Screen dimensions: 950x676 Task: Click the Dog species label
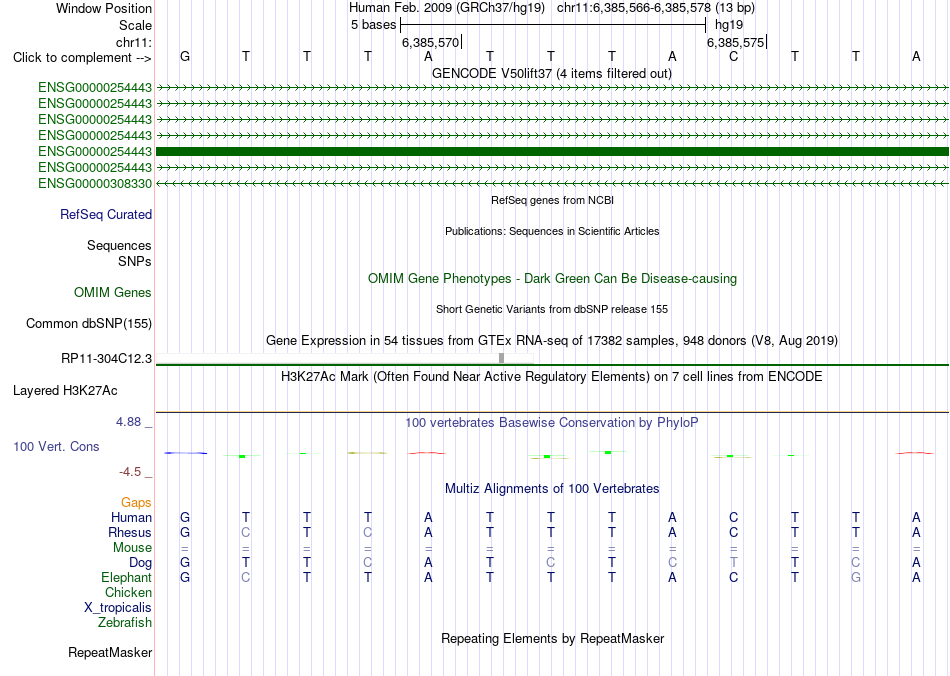[141, 563]
